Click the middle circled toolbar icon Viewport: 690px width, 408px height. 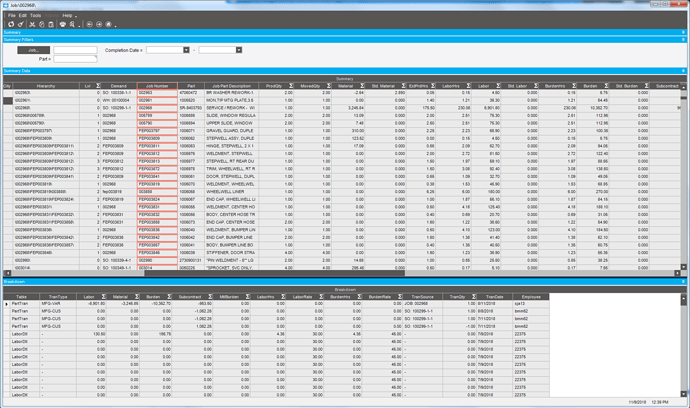click(99, 25)
